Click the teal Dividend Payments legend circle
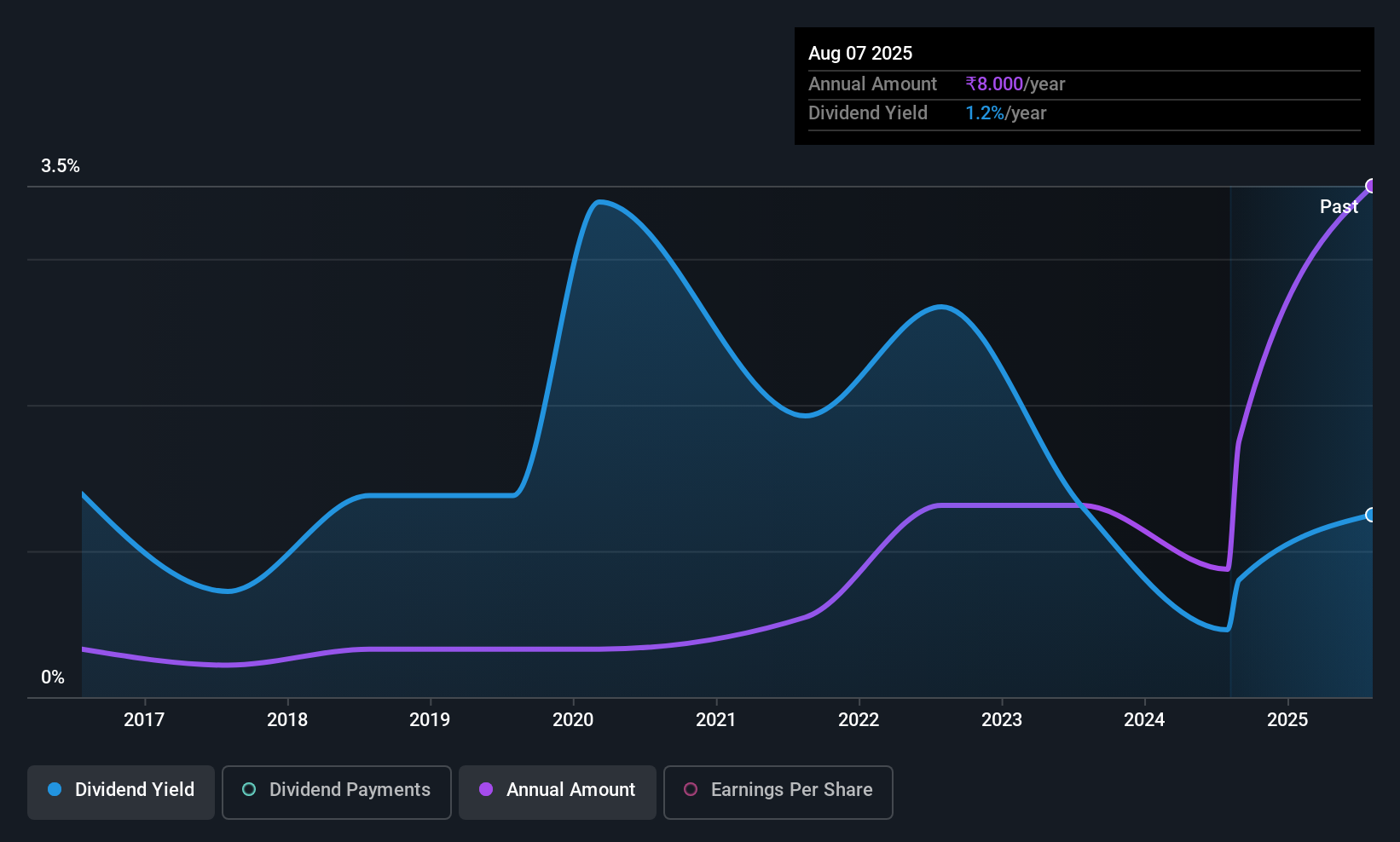The width and height of the screenshot is (1400, 842). click(x=249, y=789)
